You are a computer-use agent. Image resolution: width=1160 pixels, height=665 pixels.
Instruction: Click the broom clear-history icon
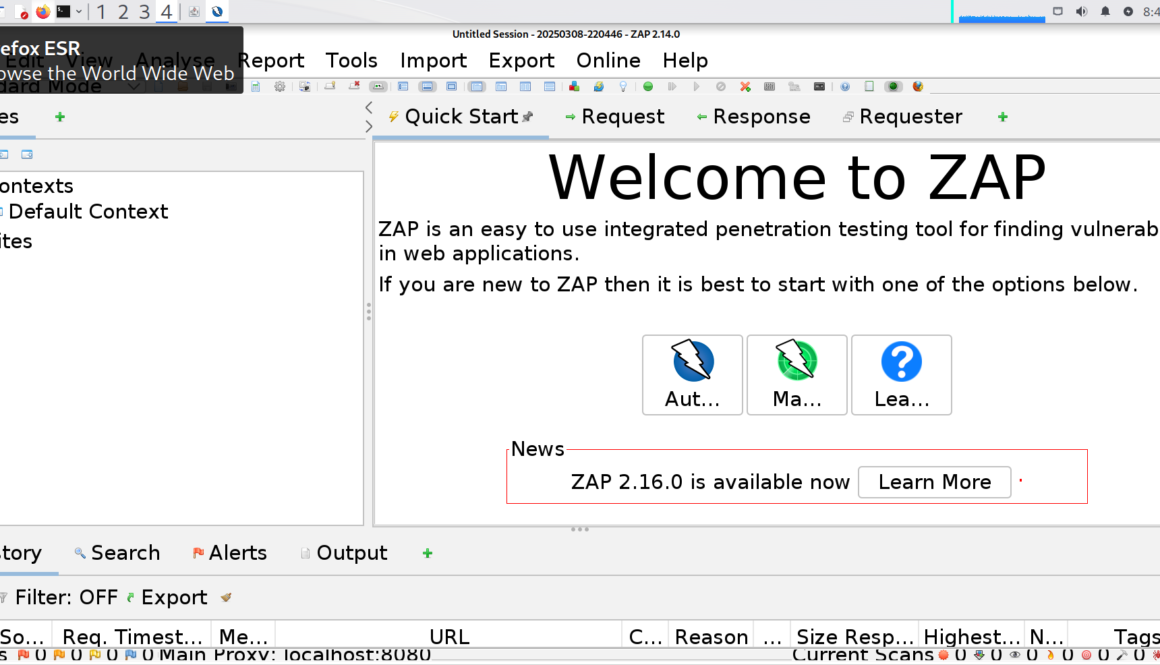click(x=226, y=597)
